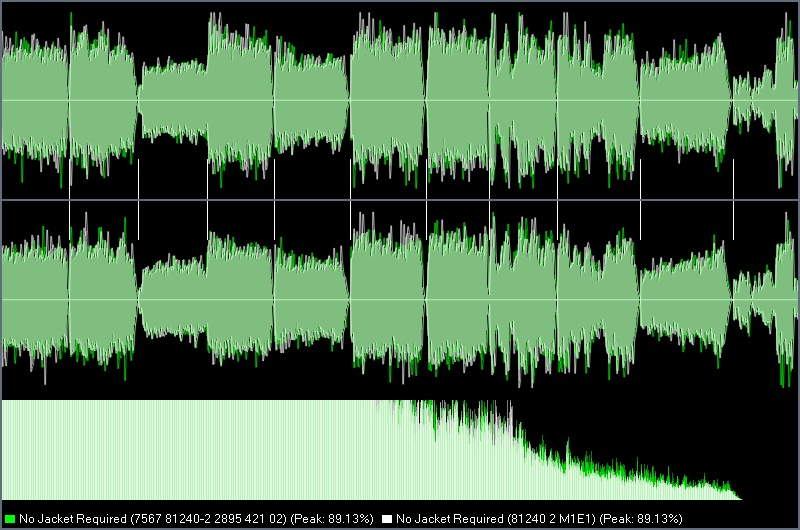Click the fourth white track boundary marker
This screenshot has width=800, height=530.
point(274,199)
